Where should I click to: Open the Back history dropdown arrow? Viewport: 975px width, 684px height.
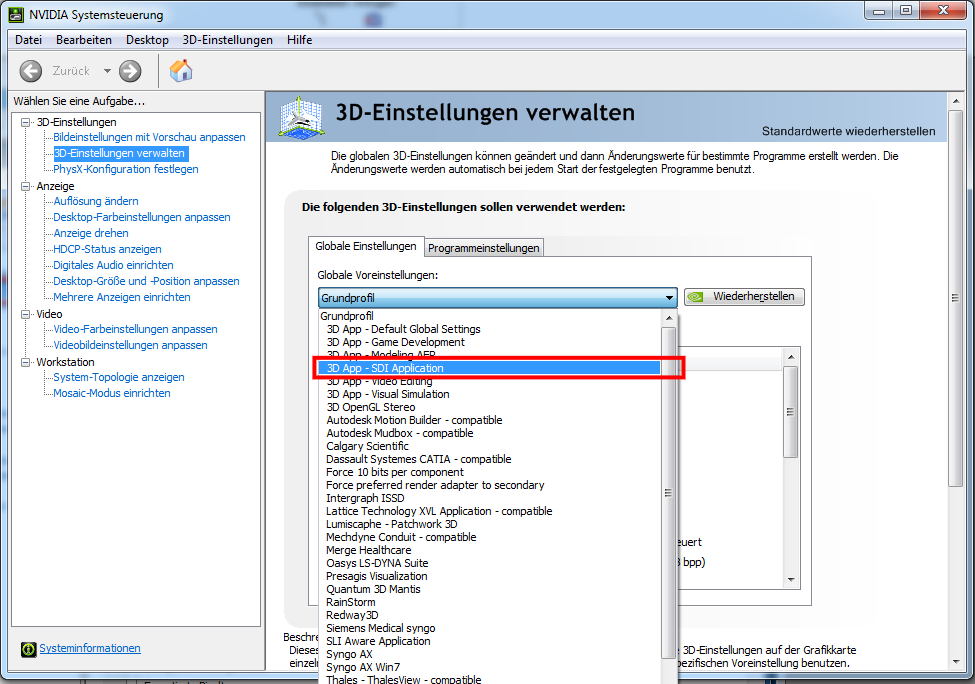[107, 71]
